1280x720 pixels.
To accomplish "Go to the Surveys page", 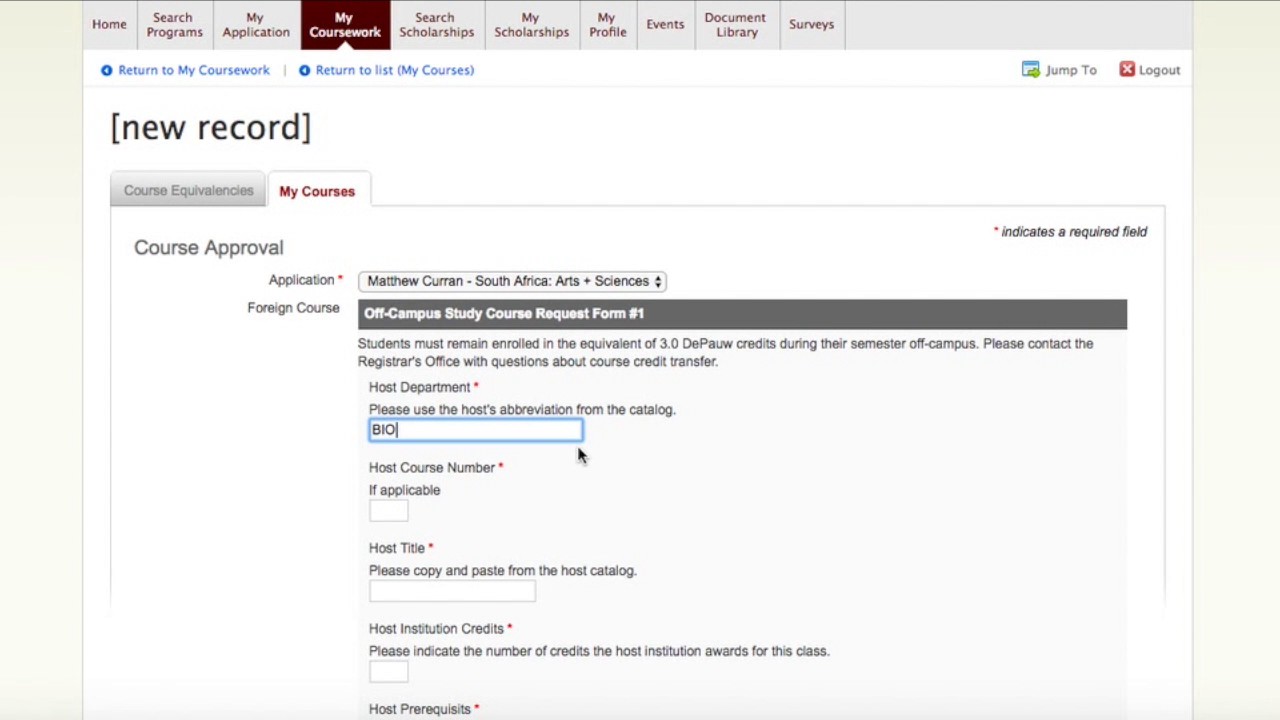I will 811,24.
